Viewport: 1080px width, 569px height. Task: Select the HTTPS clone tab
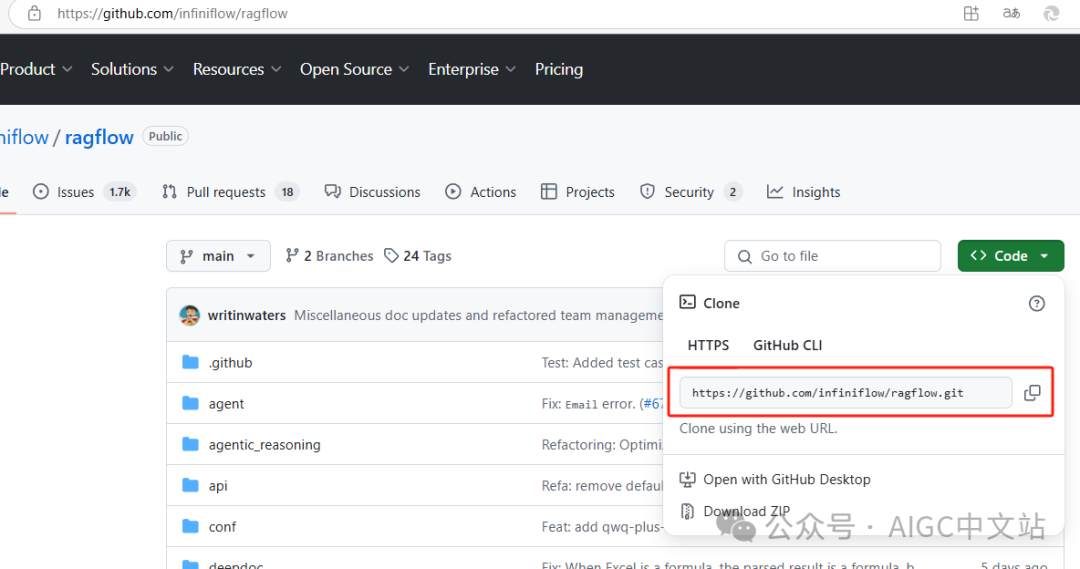click(x=708, y=345)
